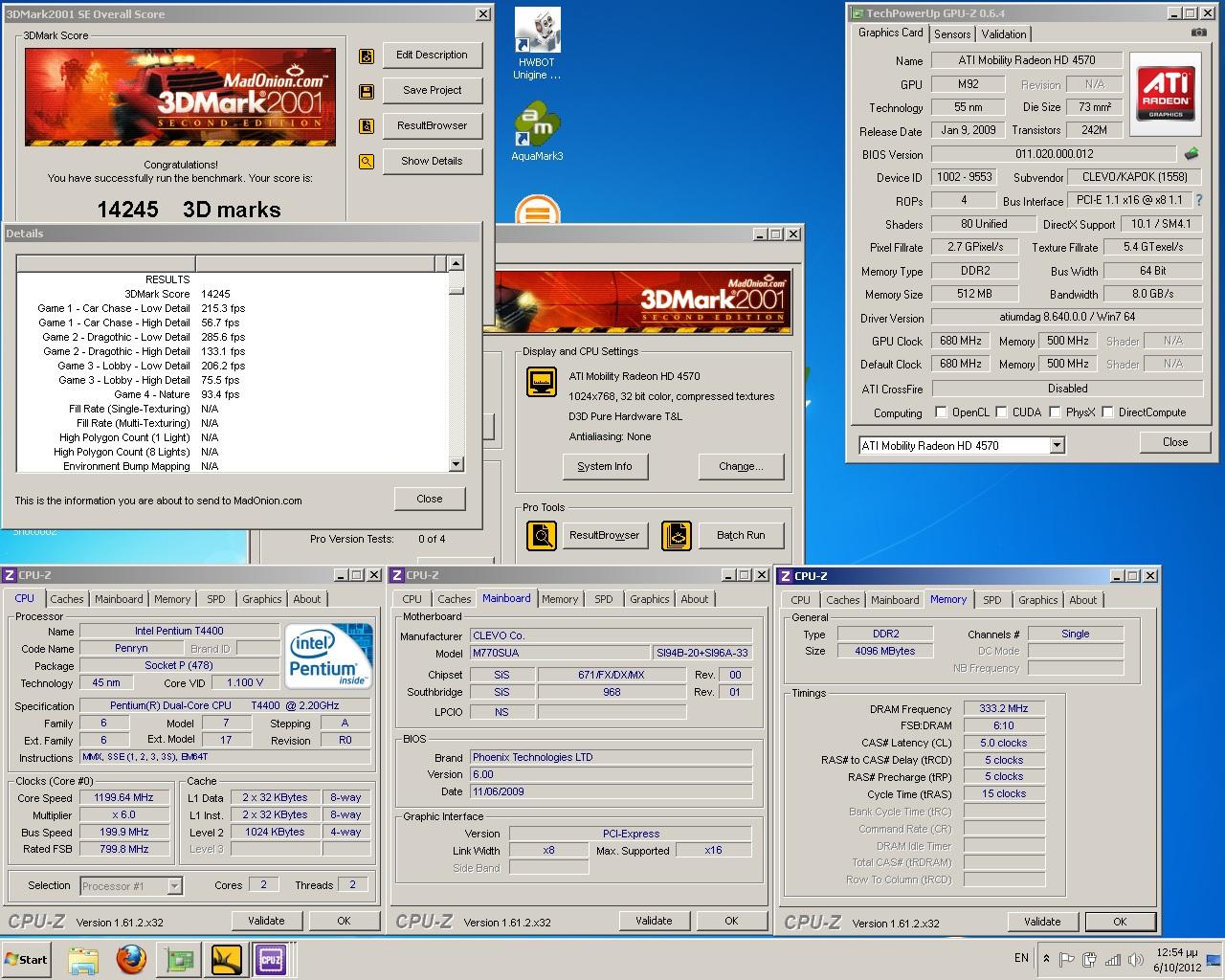The image size is (1225, 980).
Task: Open Windows Explorer from the taskbar
Action: click(x=83, y=959)
